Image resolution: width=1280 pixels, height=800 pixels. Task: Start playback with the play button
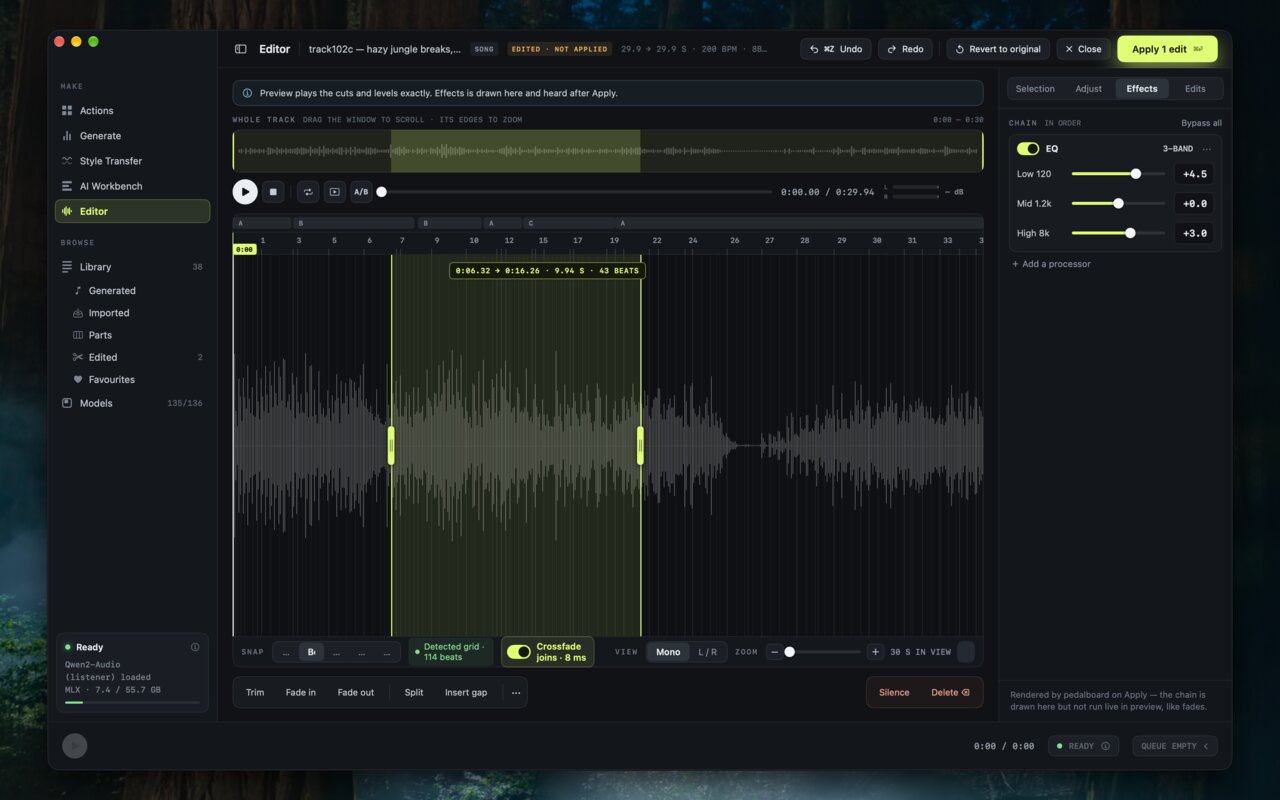click(x=245, y=192)
